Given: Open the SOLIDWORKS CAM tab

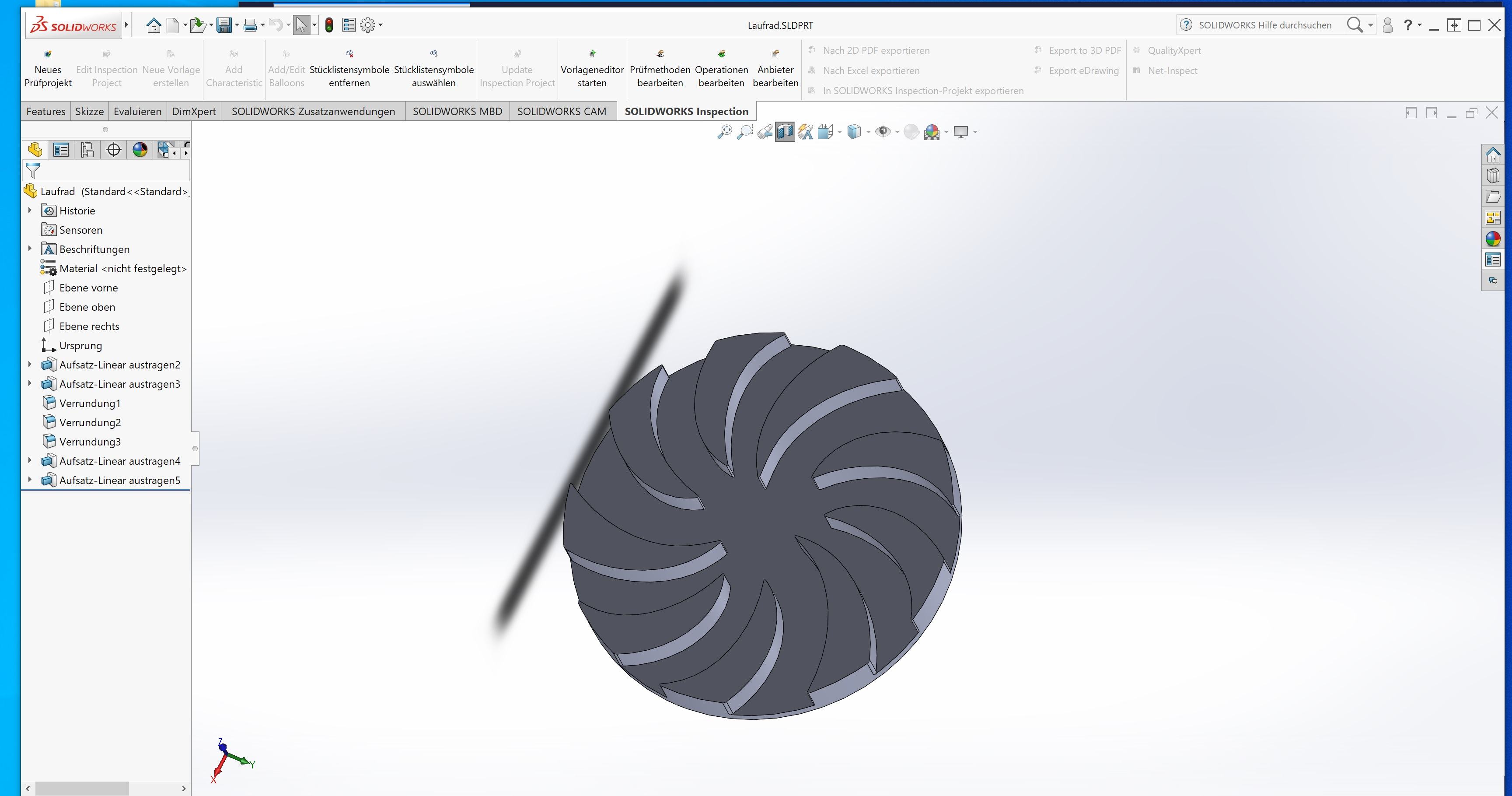Looking at the screenshot, I should click(x=562, y=112).
